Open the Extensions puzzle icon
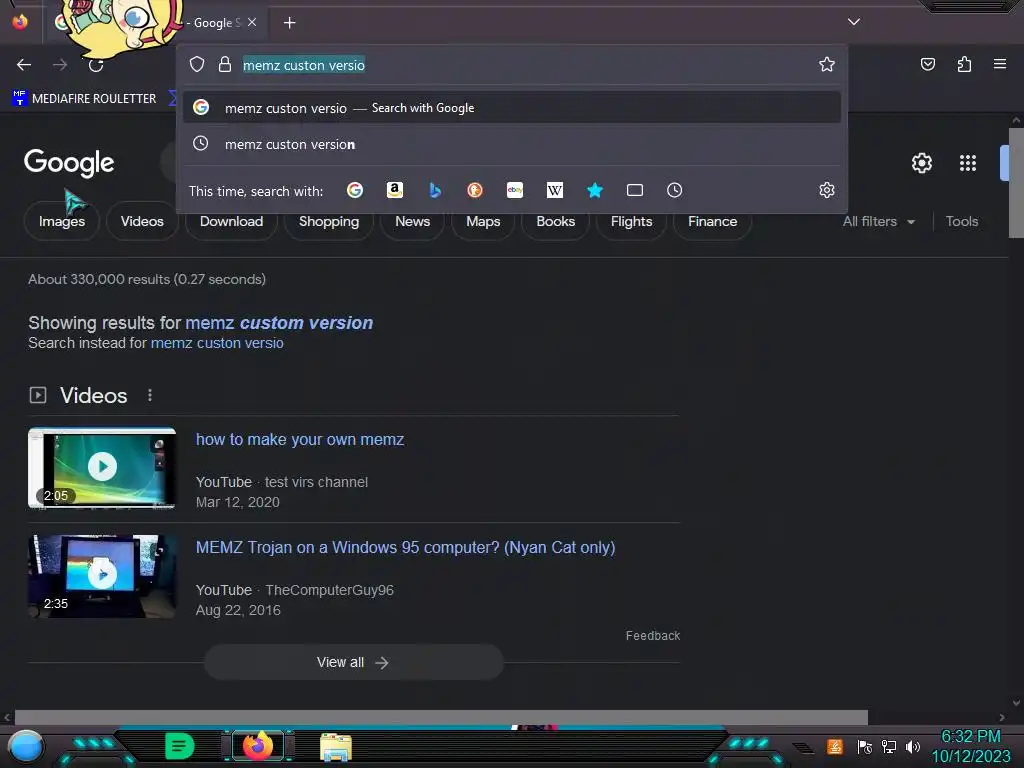 964,64
